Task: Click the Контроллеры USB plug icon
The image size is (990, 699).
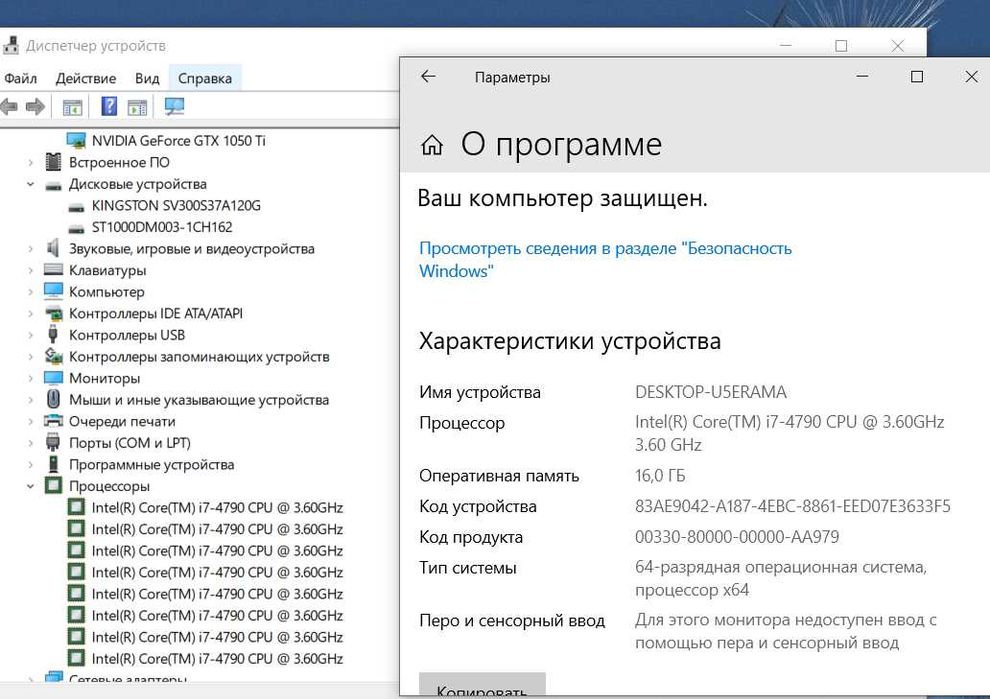Action: coord(53,334)
